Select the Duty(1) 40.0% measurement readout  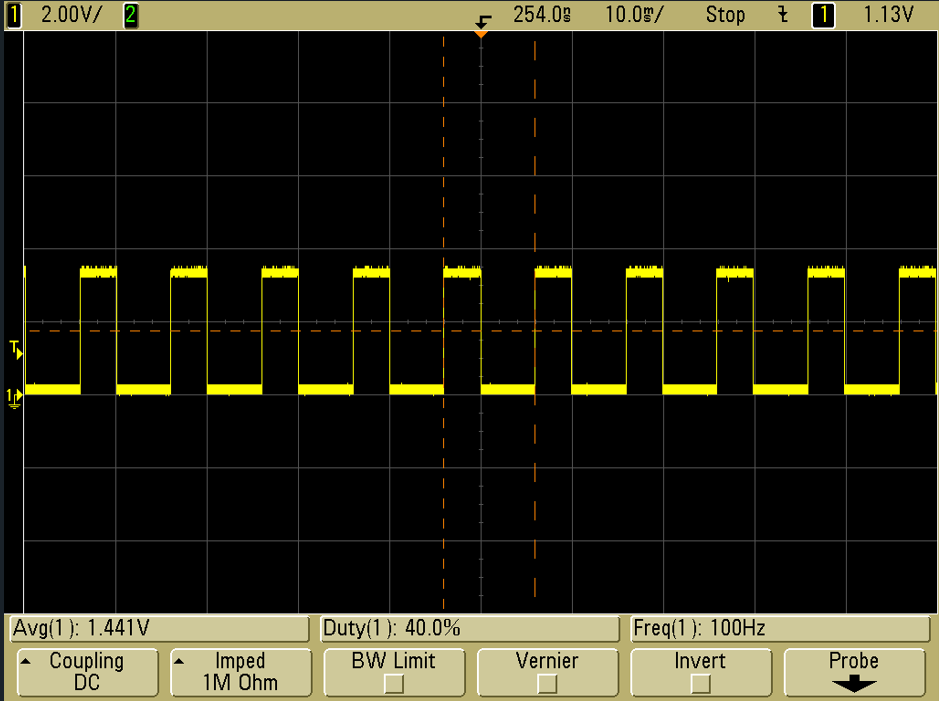(469, 629)
